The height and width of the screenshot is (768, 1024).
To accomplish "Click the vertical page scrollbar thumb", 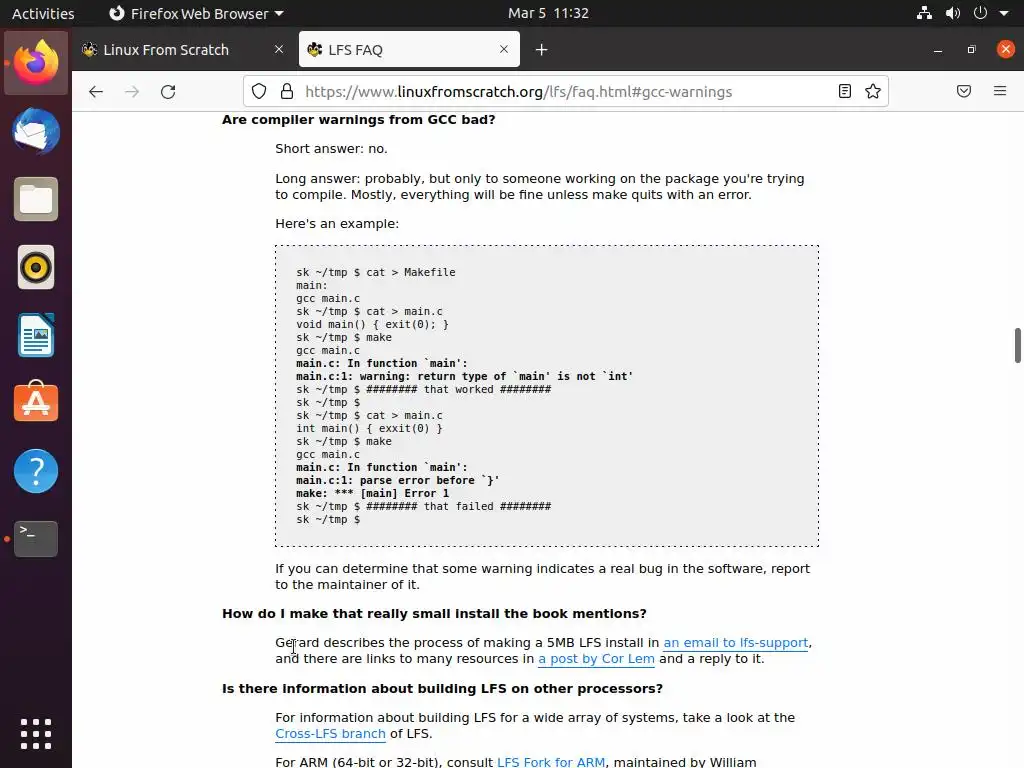I will [1017, 345].
